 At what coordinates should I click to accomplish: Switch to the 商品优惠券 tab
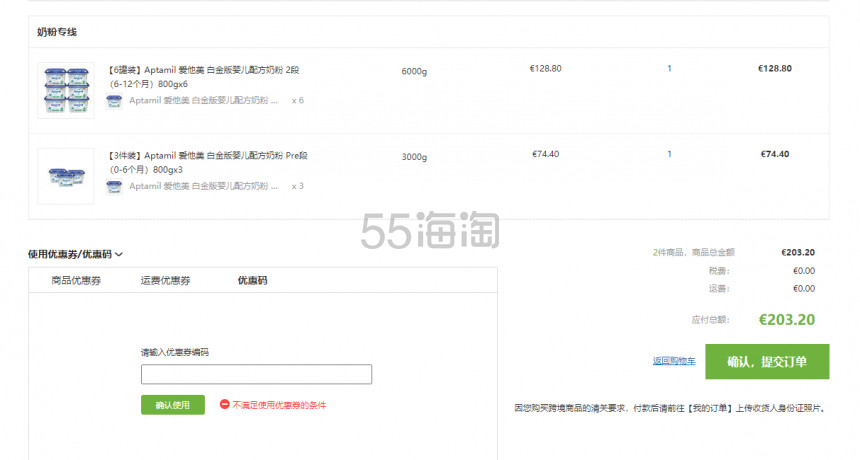[76, 281]
